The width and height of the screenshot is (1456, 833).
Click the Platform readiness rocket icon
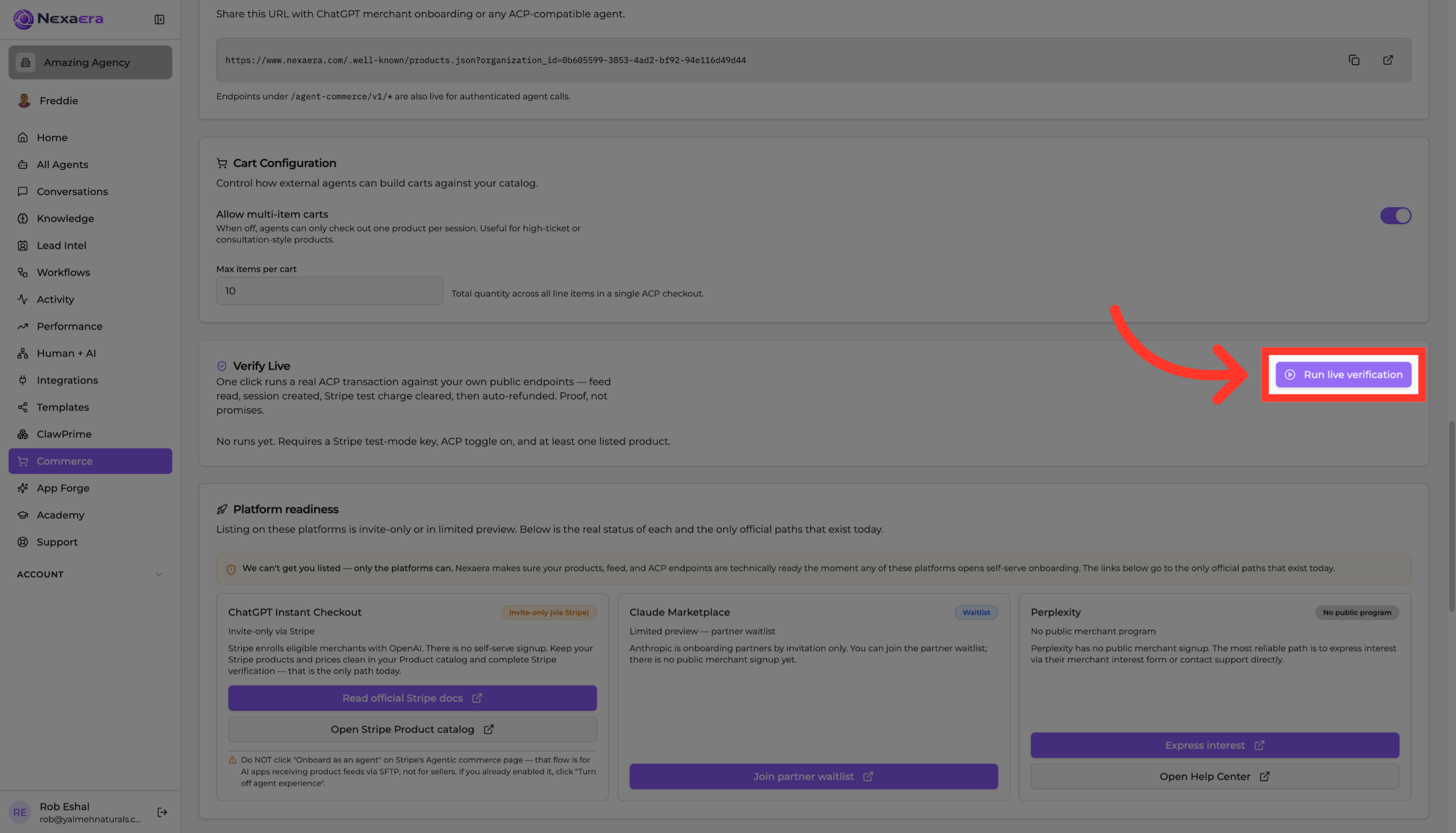click(x=222, y=509)
